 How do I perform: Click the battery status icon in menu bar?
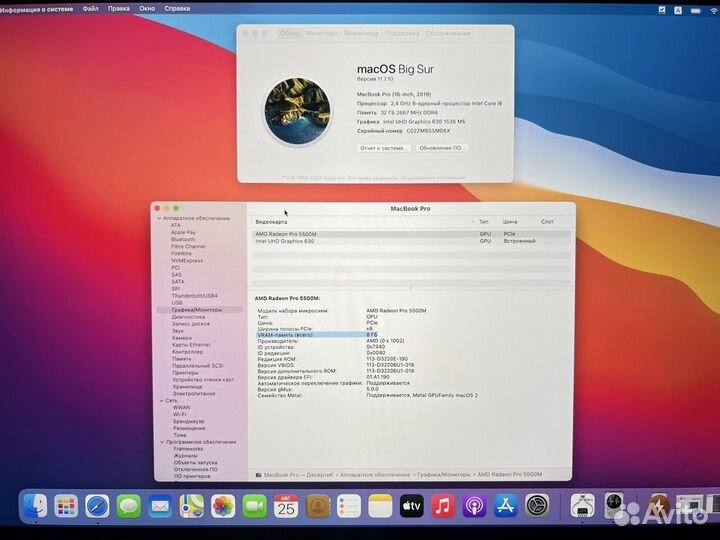[x=696, y=10]
